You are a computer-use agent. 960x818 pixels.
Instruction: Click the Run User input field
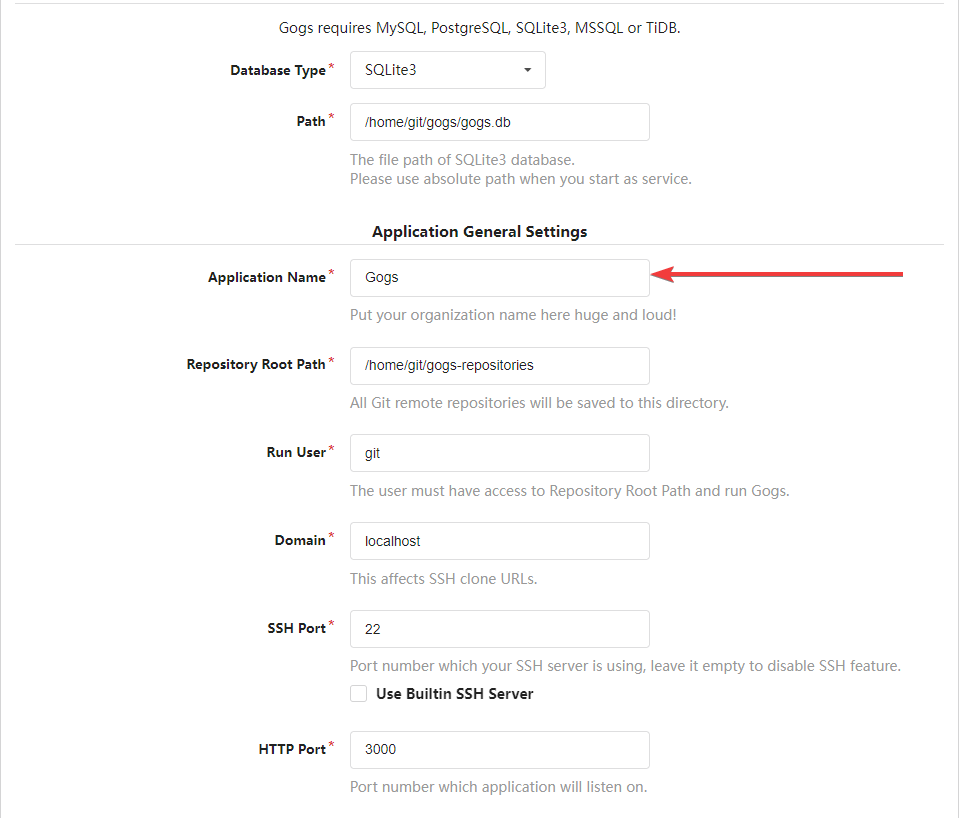(500, 453)
